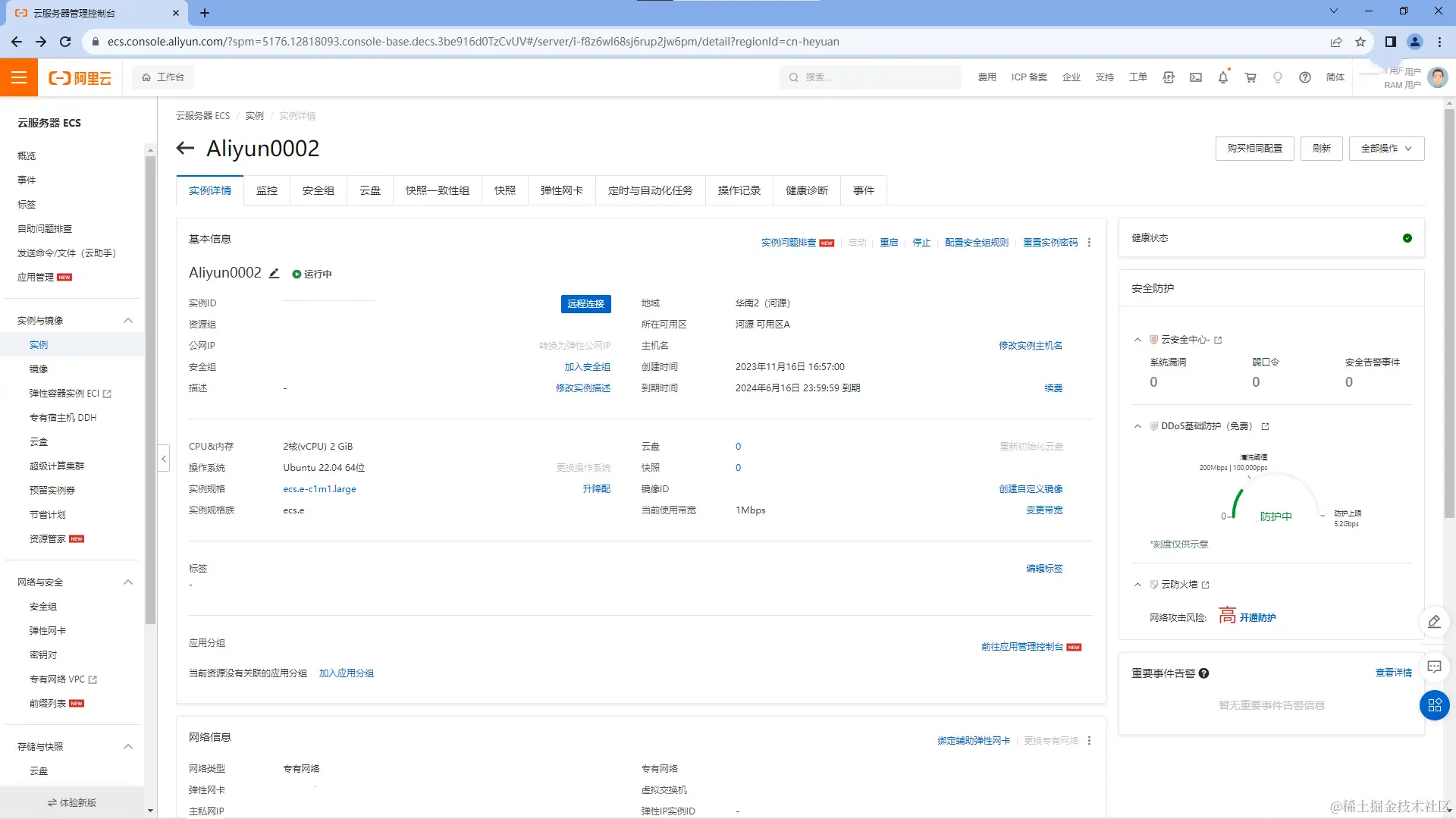Open the ecs.e-c1m1.large spec link
The image size is (1456, 819).
tap(319, 489)
